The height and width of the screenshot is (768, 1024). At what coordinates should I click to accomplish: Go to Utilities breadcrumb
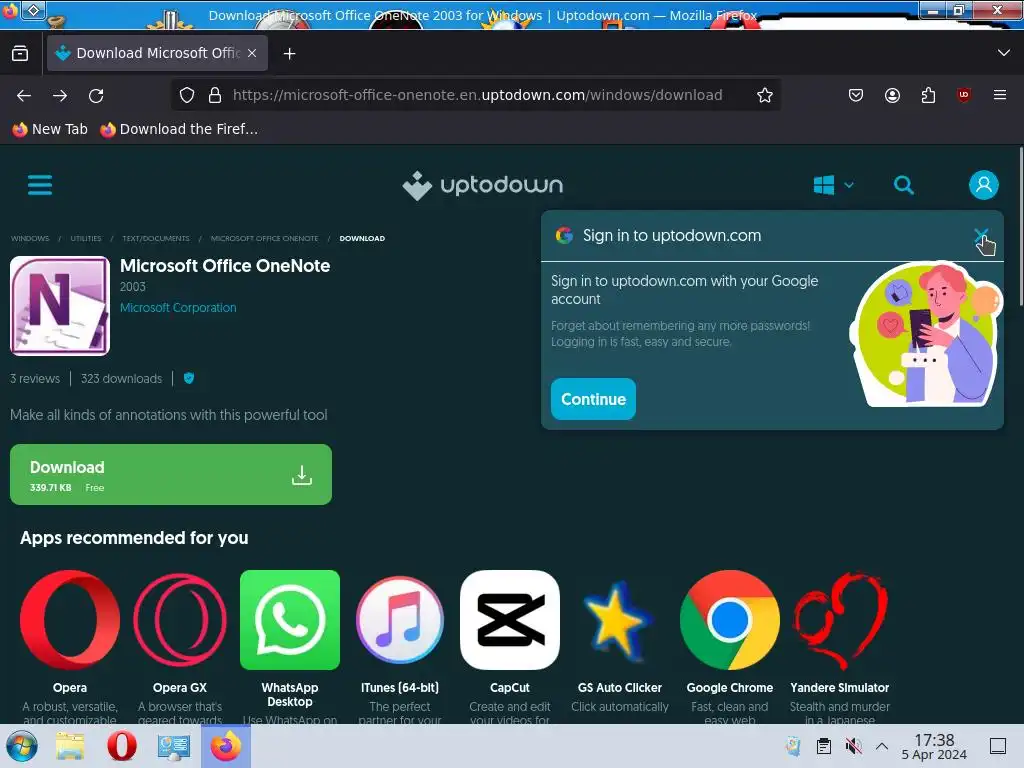pos(86,238)
